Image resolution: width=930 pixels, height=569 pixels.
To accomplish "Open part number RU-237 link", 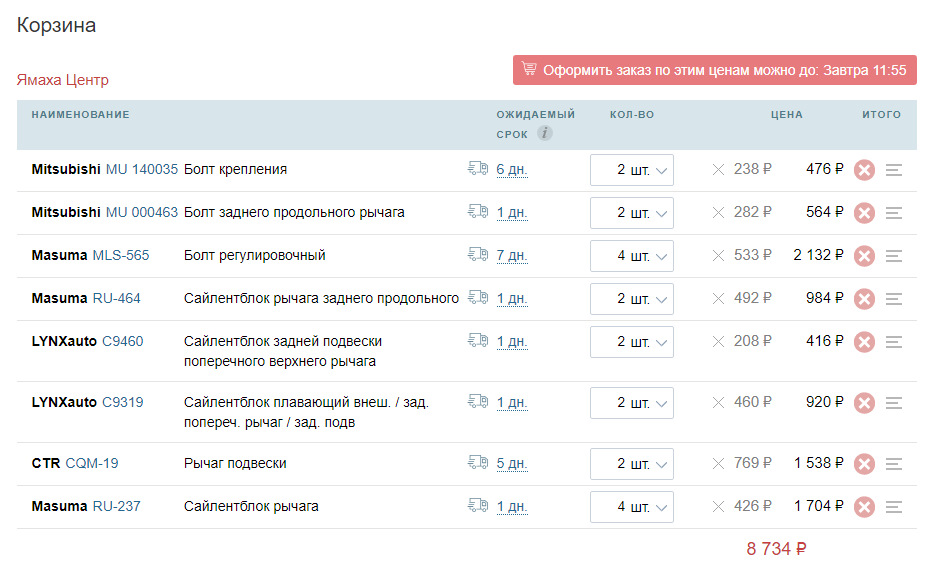I will 117,507.
